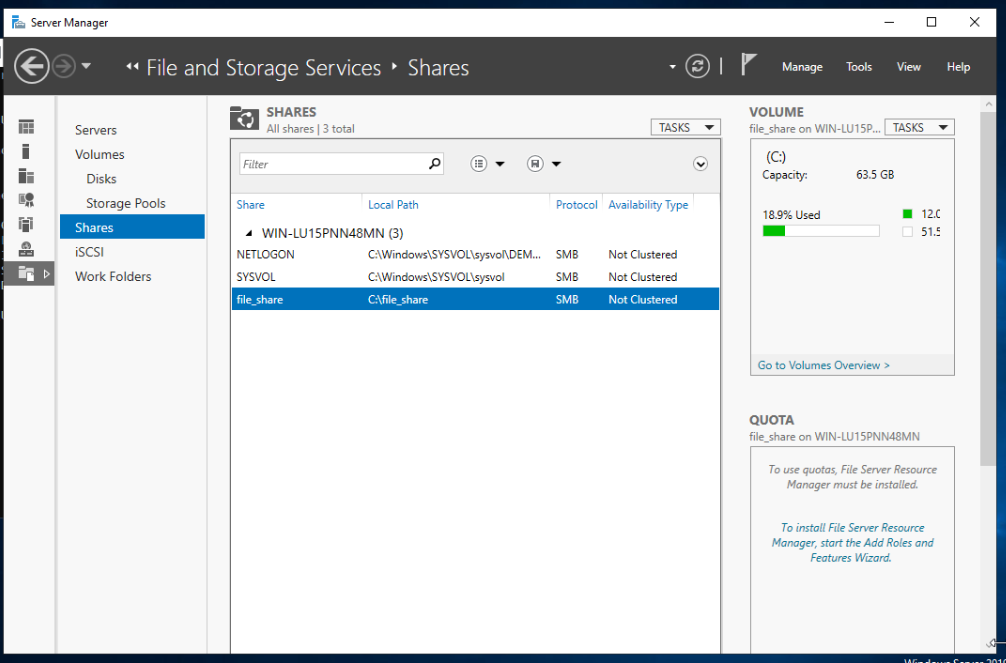Click the AD CS certificate ribbon icon
This screenshot has height=663, width=1006.
26,200
